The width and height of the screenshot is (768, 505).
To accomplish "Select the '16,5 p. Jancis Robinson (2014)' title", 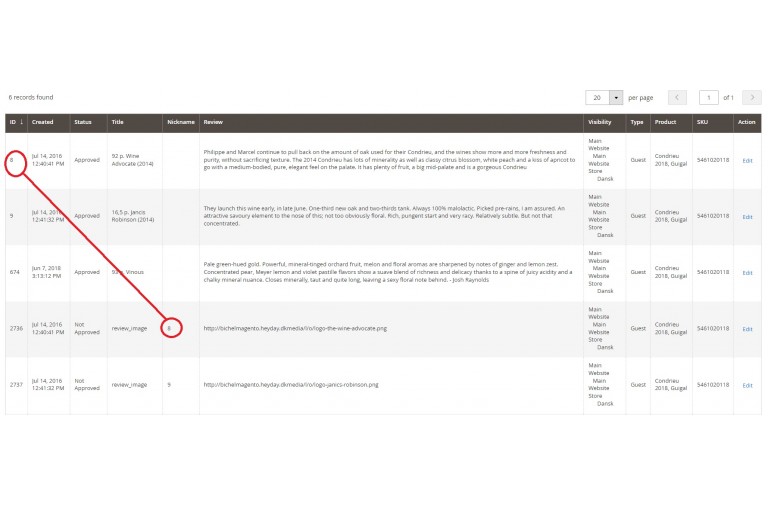I will [x=133, y=216].
